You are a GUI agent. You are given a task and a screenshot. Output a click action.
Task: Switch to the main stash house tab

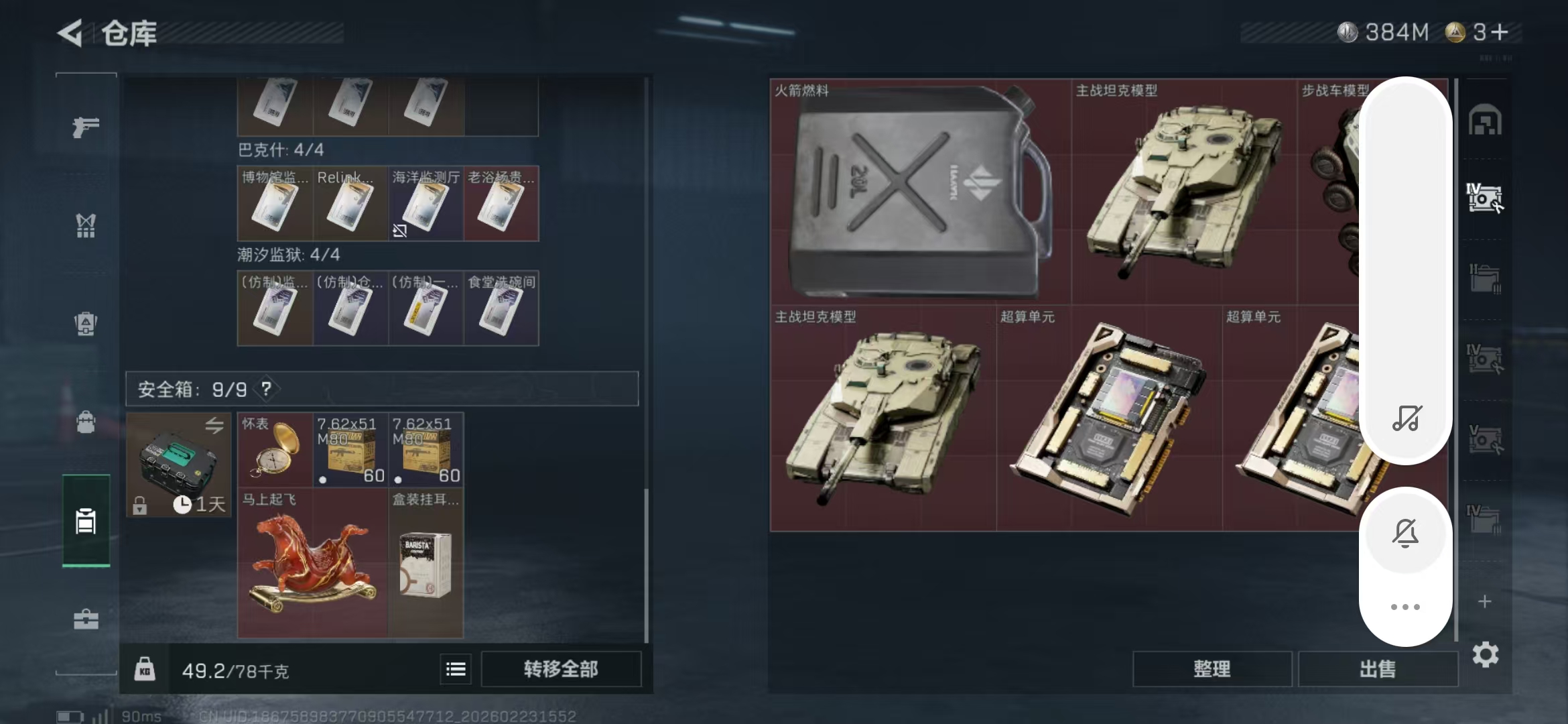[x=1485, y=121]
